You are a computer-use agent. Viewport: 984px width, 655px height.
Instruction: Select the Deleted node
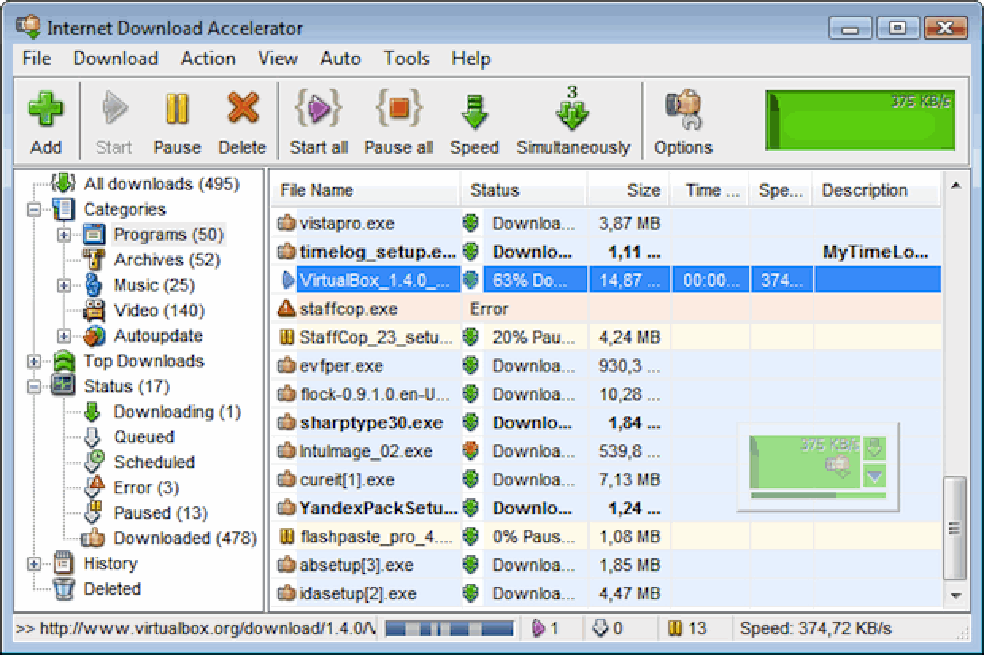(x=112, y=588)
